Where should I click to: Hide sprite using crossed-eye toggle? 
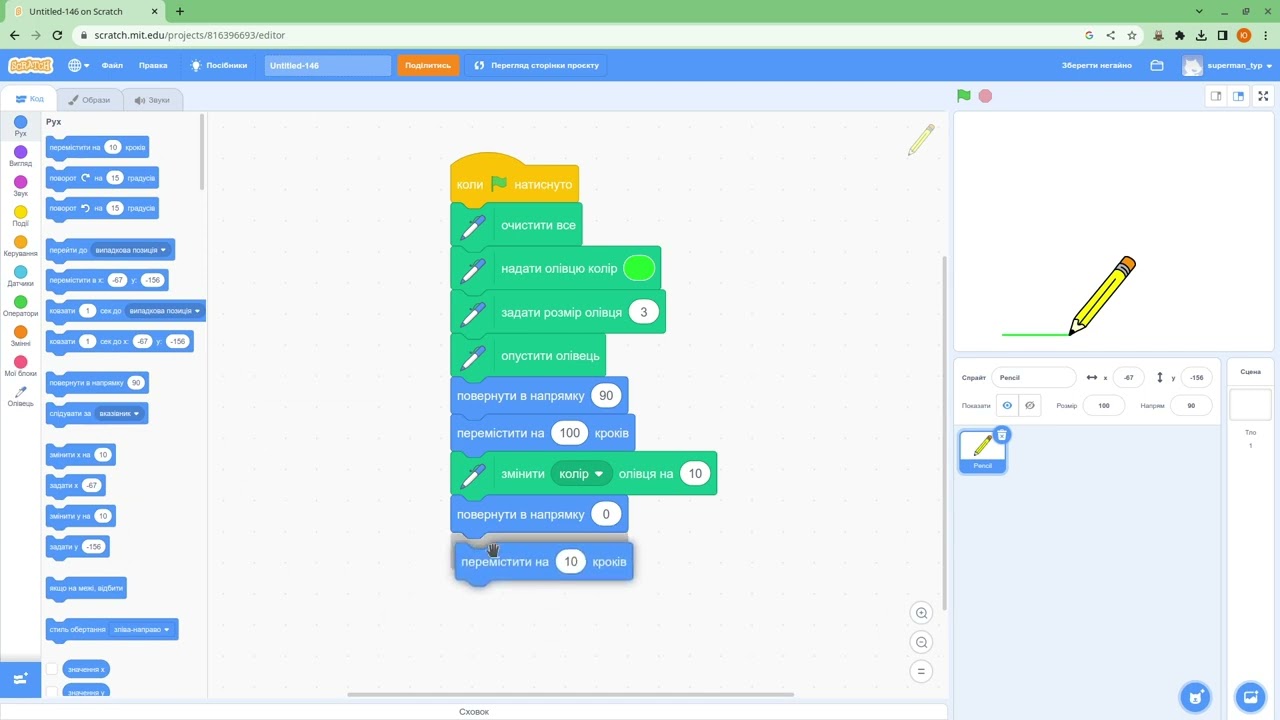[x=1029, y=406]
